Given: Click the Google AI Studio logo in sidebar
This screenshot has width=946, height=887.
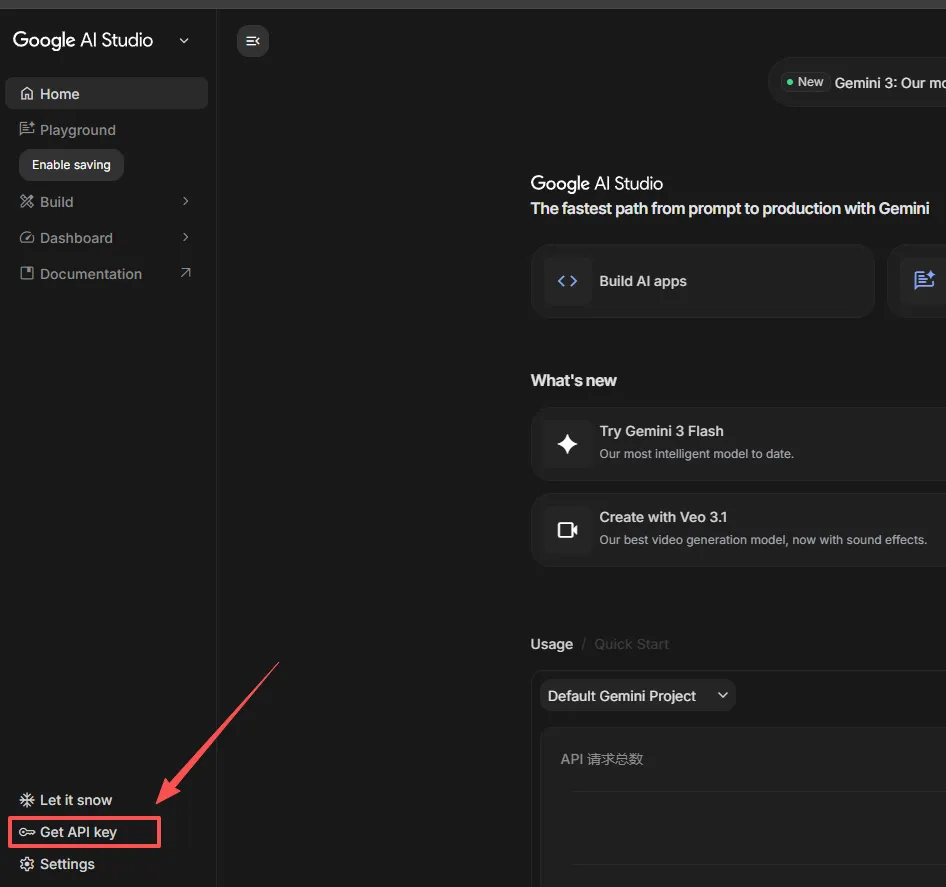Looking at the screenshot, I should (x=83, y=40).
